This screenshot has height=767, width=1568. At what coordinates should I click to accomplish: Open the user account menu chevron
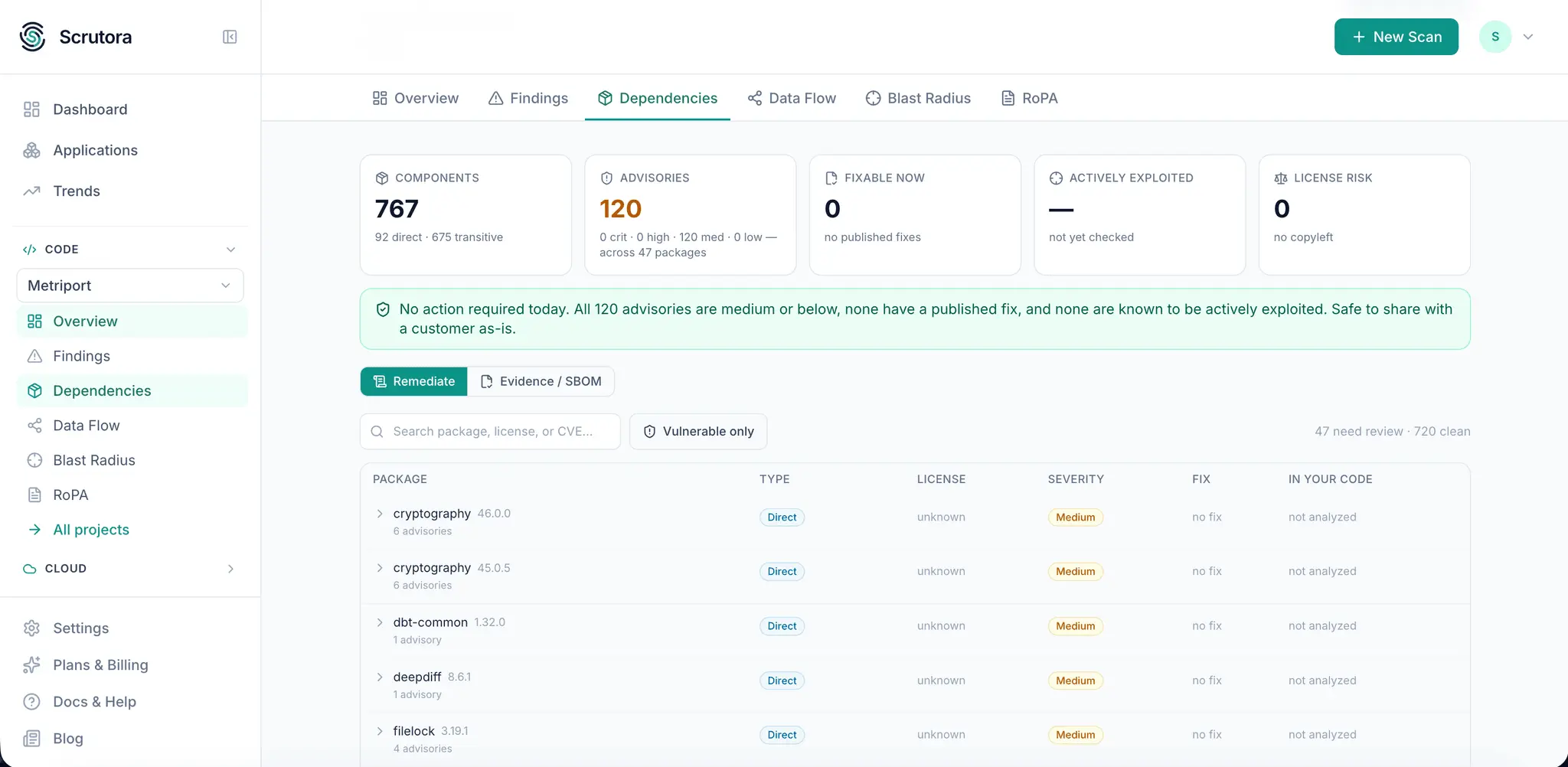tap(1528, 37)
